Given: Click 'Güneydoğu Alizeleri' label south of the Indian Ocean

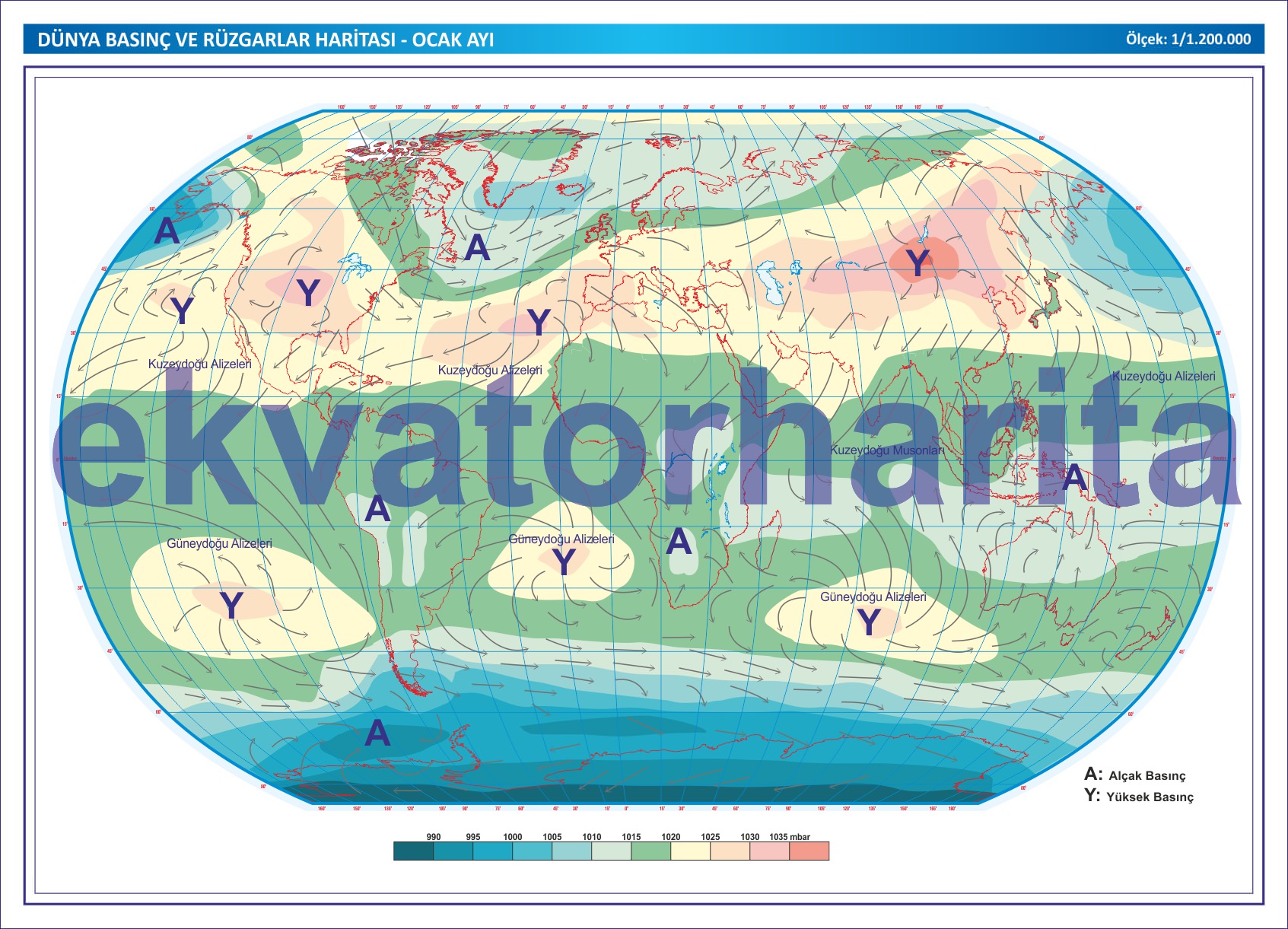Looking at the screenshot, I should (x=873, y=597).
